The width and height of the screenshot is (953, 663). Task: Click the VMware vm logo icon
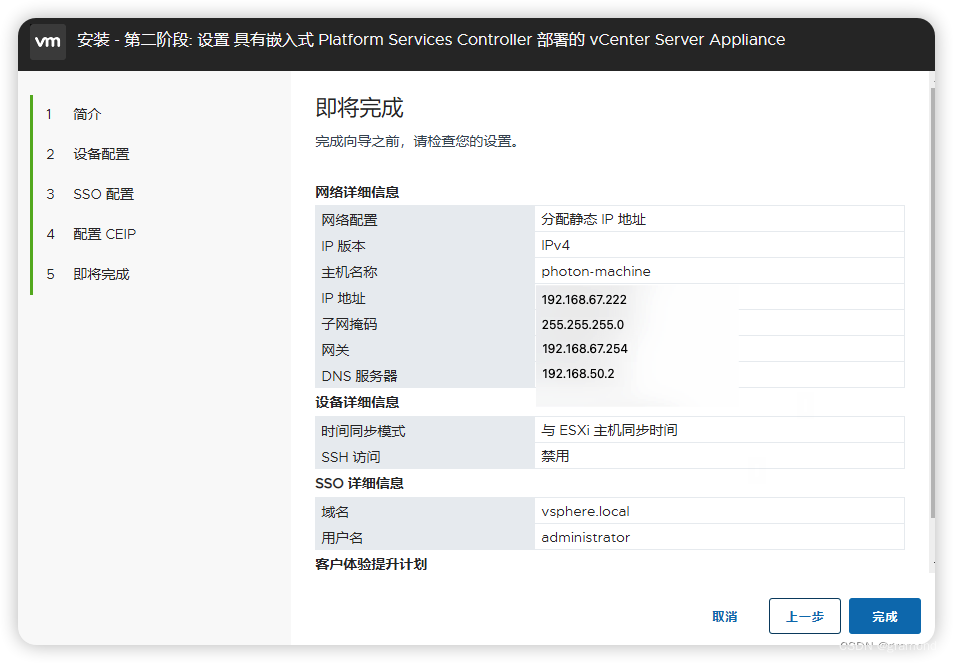coord(47,41)
